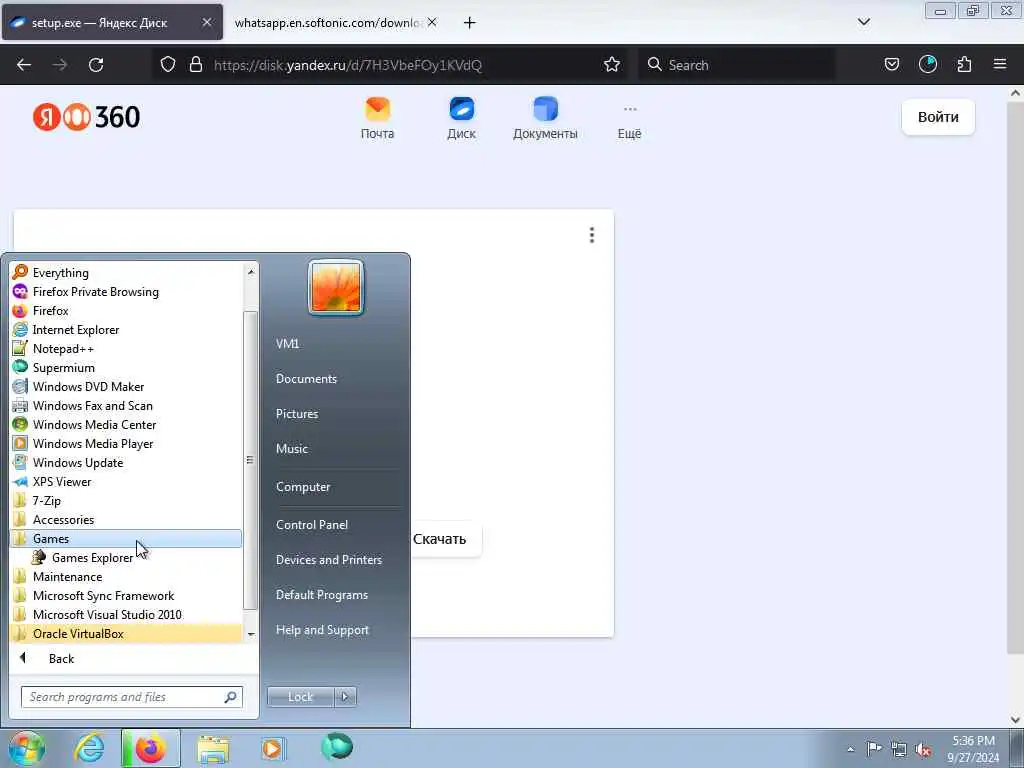Click the programs list scrollbar down arrow

(x=251, y=634)
